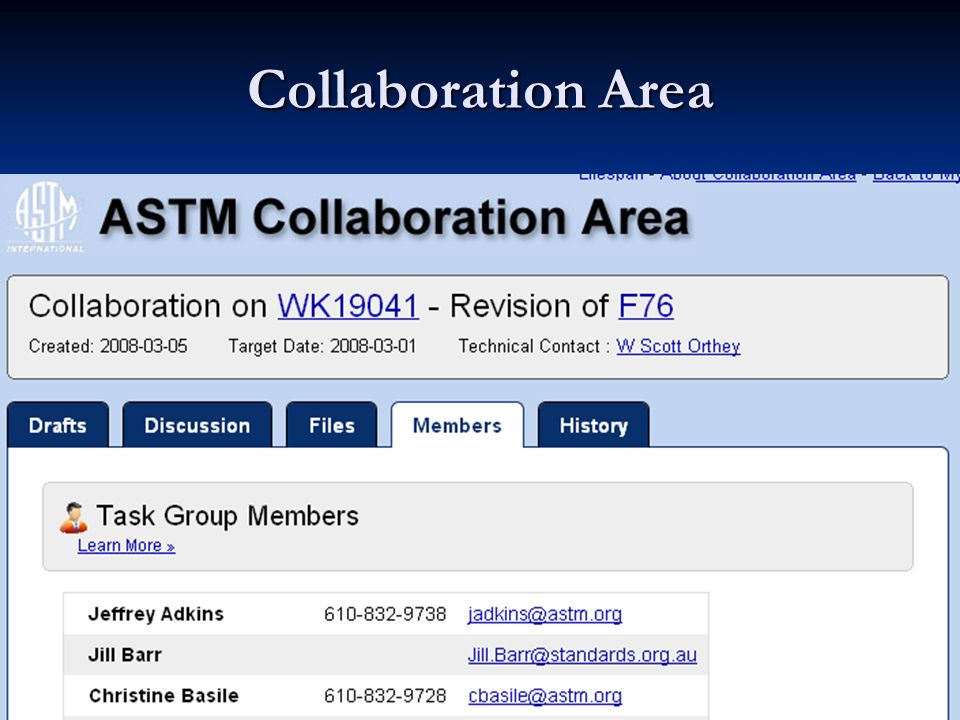Click technical contact W Scott Orthey

678,346
